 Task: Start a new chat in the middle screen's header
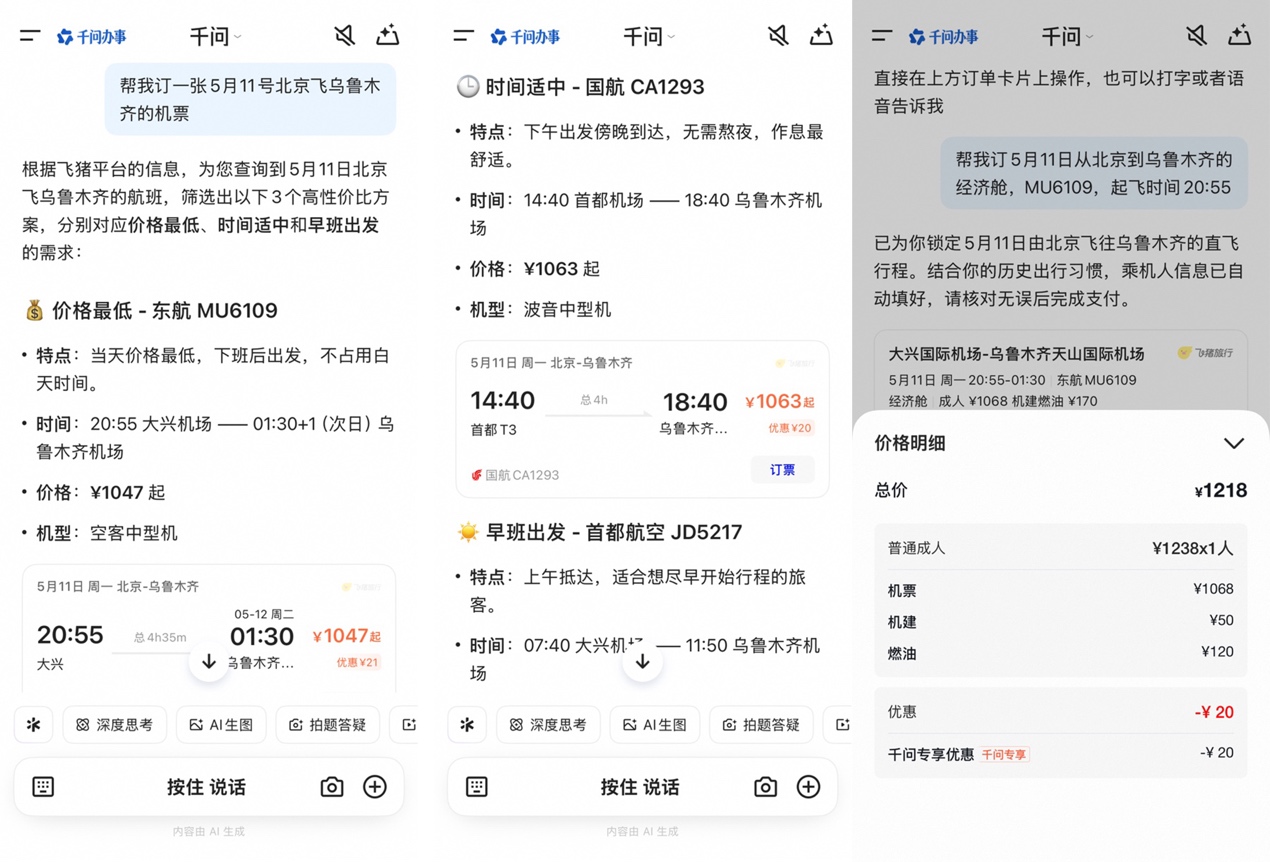pyautogui.click(x=821, y=36)
